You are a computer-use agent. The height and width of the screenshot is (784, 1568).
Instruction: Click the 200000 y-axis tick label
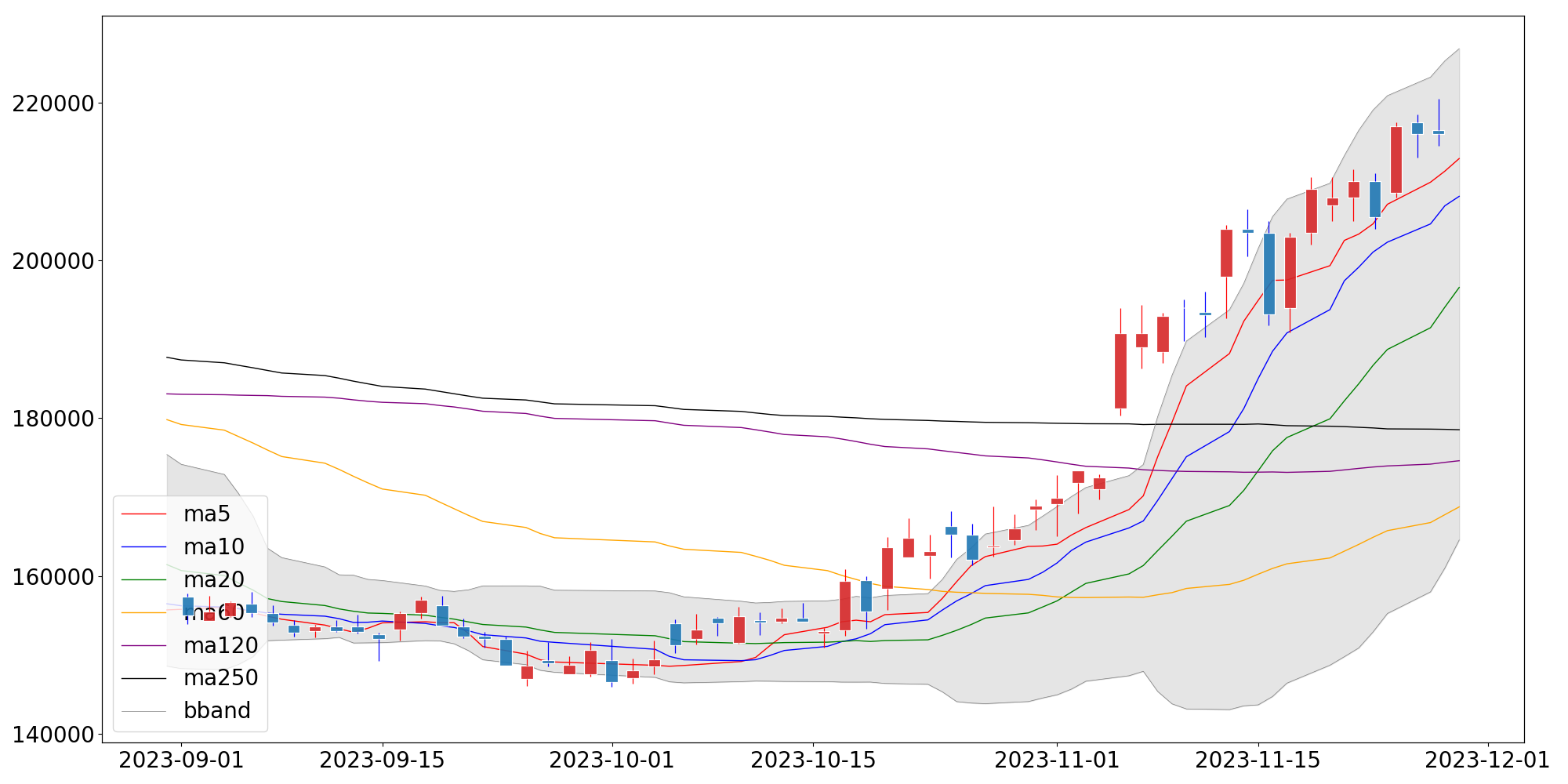click(x=53, y=261)
